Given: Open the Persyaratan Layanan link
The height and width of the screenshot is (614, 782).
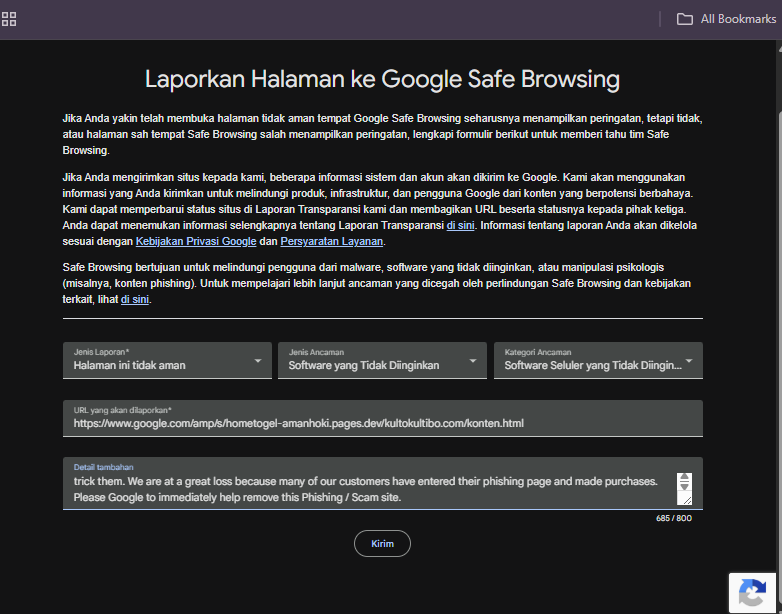Looking at the screenshot, I should (x=332, y=241).
